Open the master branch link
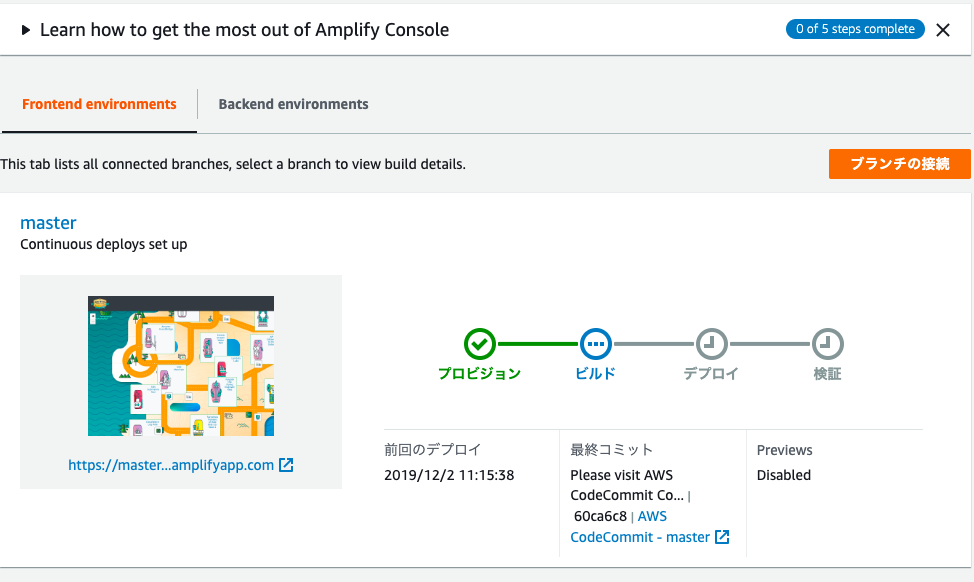Screen dimensions: 974x582 48,222
